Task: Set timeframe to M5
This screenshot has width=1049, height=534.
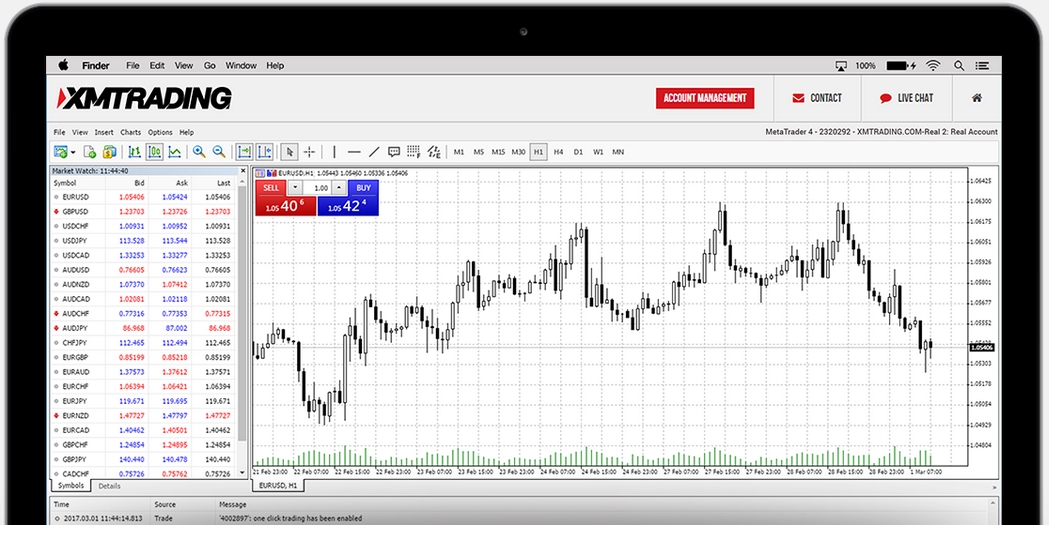Action: tap(478, 152)
